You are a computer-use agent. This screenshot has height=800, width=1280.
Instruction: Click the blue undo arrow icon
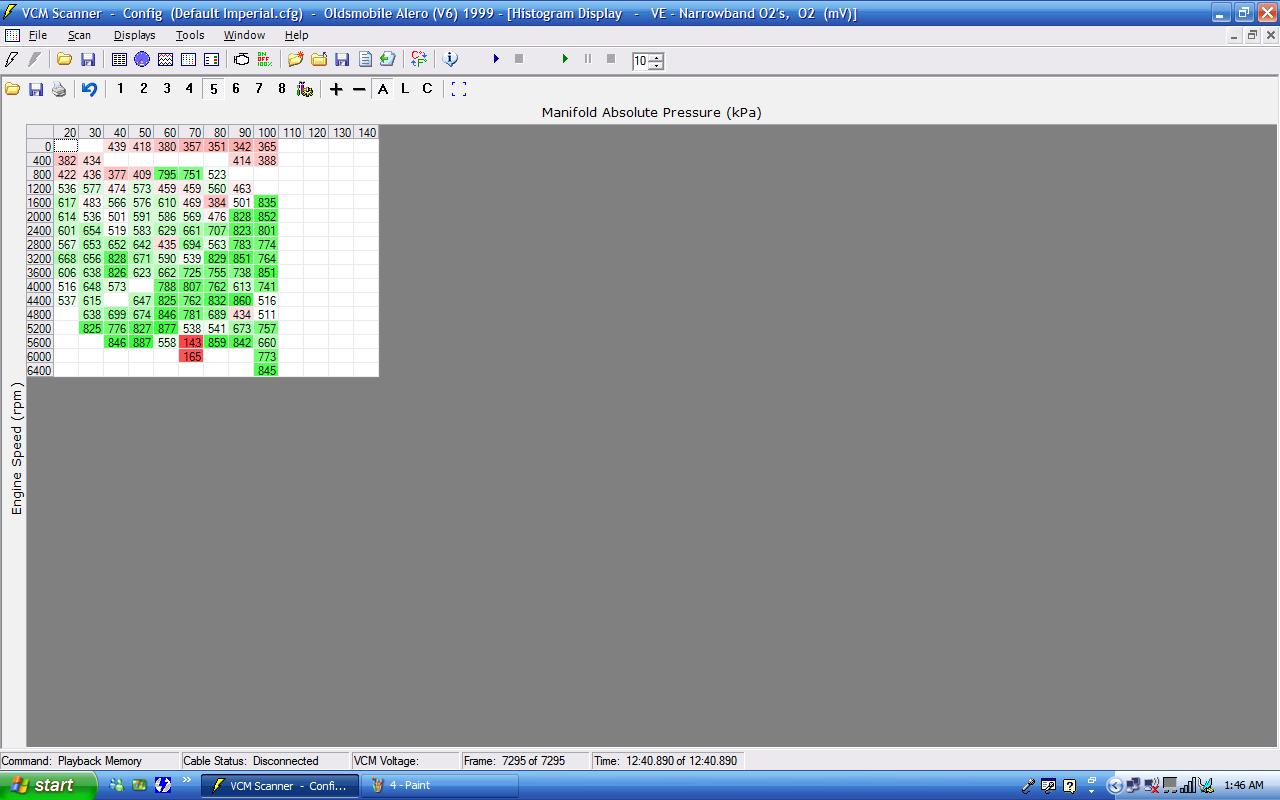coord(89,89)
